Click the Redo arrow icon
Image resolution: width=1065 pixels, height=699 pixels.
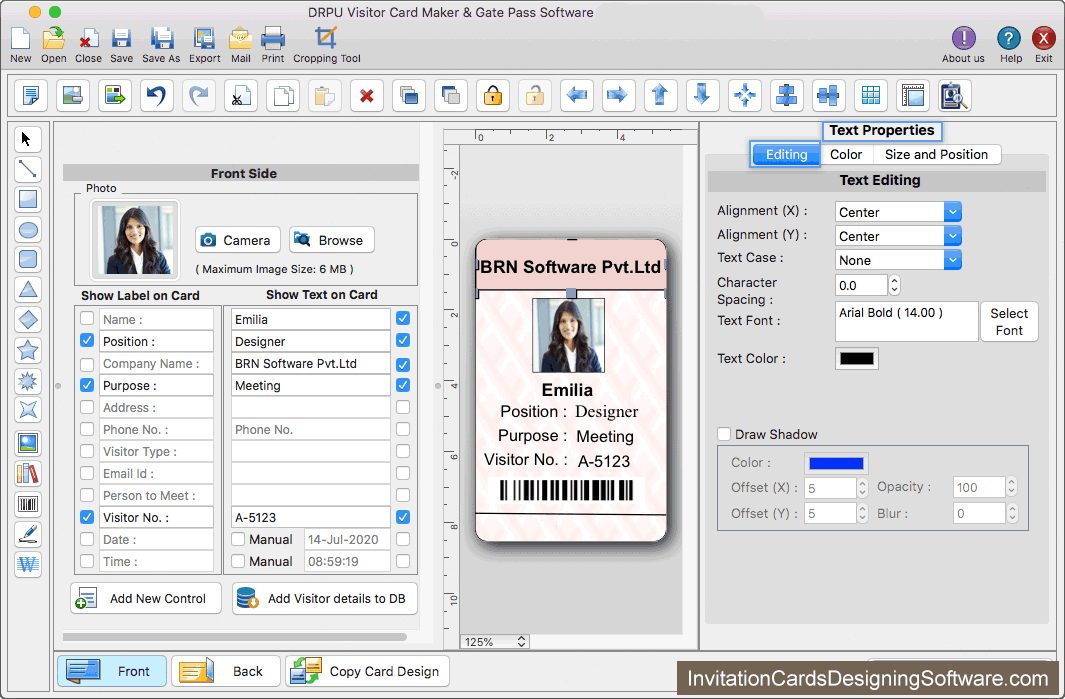(199, 96)
